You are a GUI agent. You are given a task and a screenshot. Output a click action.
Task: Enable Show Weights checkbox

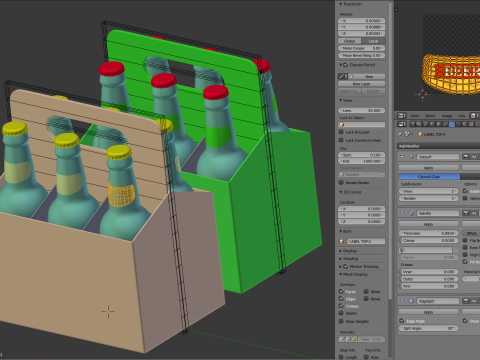point(341,321)
